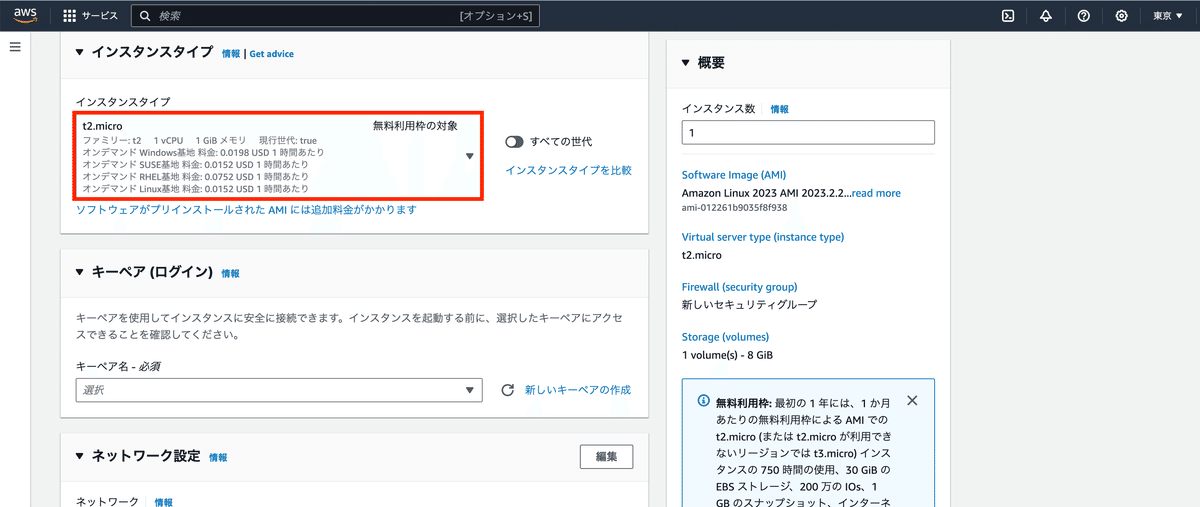Click the 1 volume(s) - 8 GiB text
The height and width of the screenshot is (507, 1200).
click(727, 355)
